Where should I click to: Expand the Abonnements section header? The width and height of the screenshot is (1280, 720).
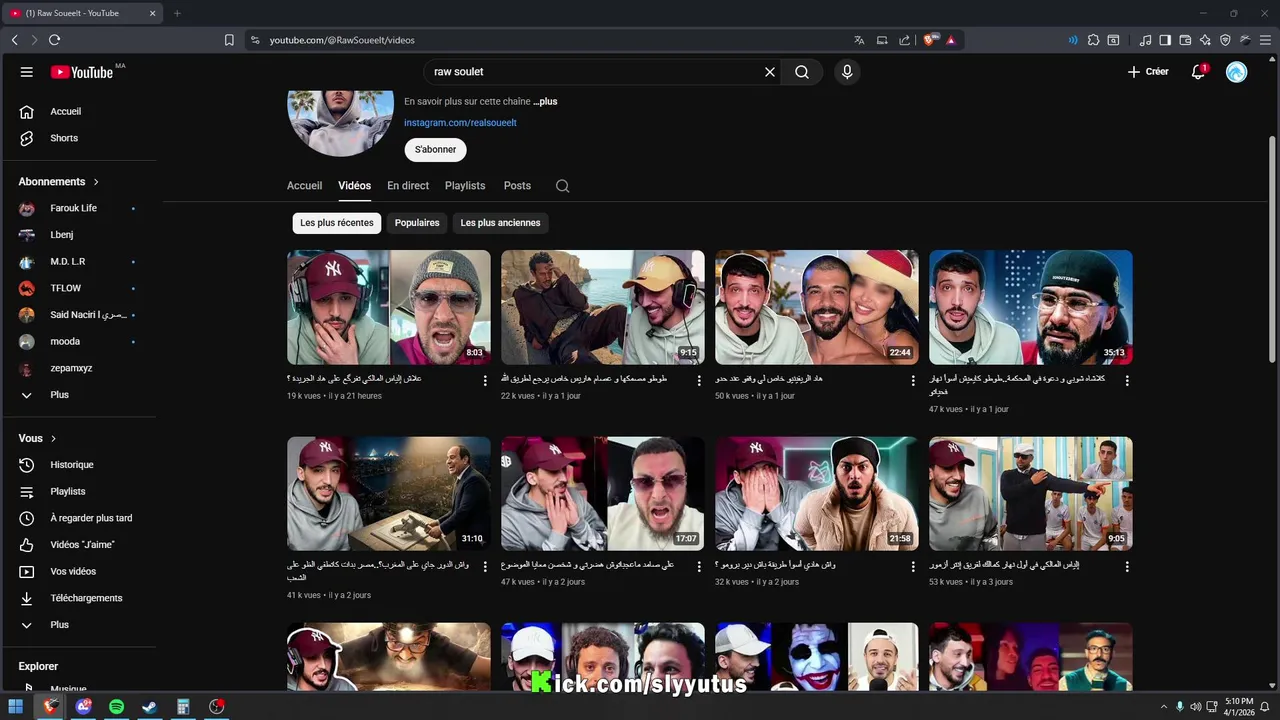(x=59, y=182)
